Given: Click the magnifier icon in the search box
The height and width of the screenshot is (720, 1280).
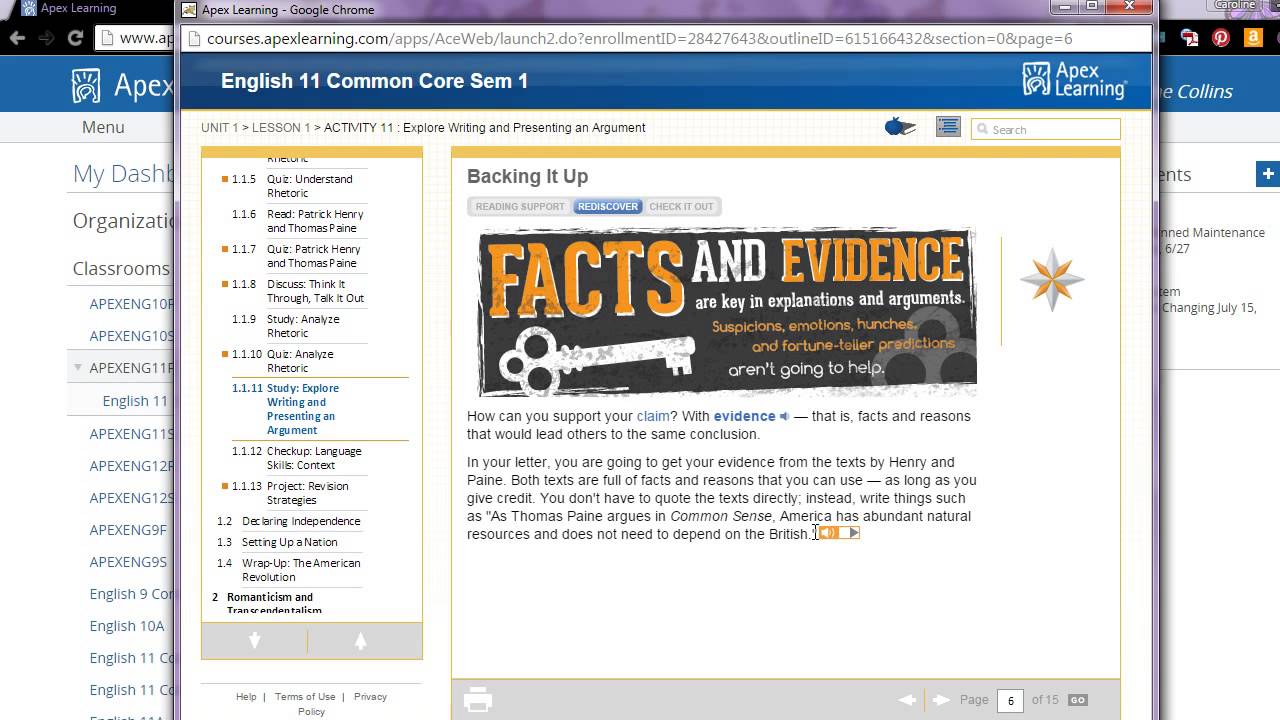Looking at the screenshot, I should pyautogui.click(x=982, y=129).
